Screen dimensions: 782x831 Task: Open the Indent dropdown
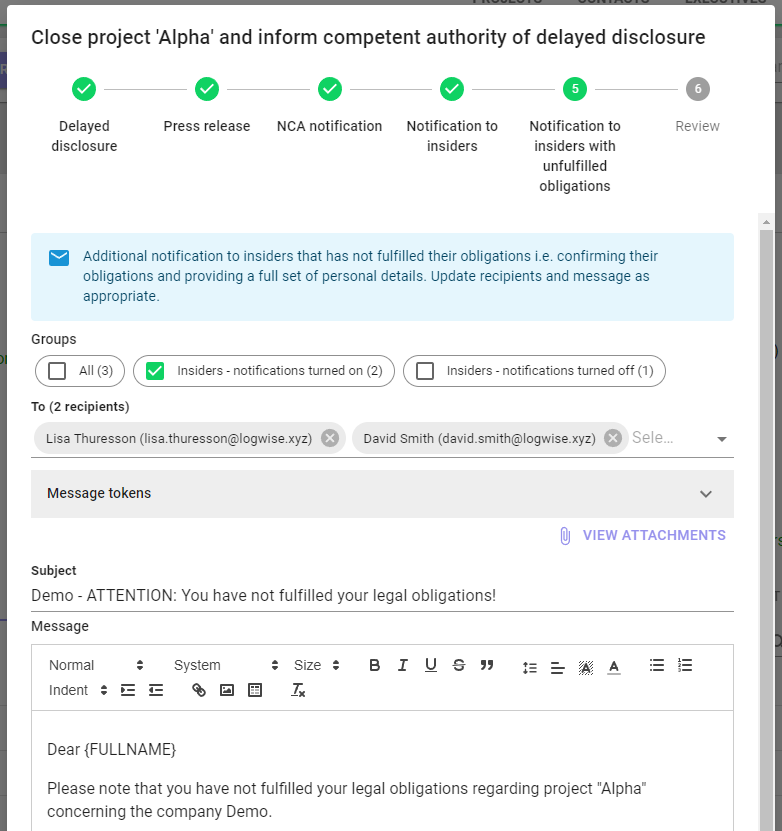click(x=78, y=690)
